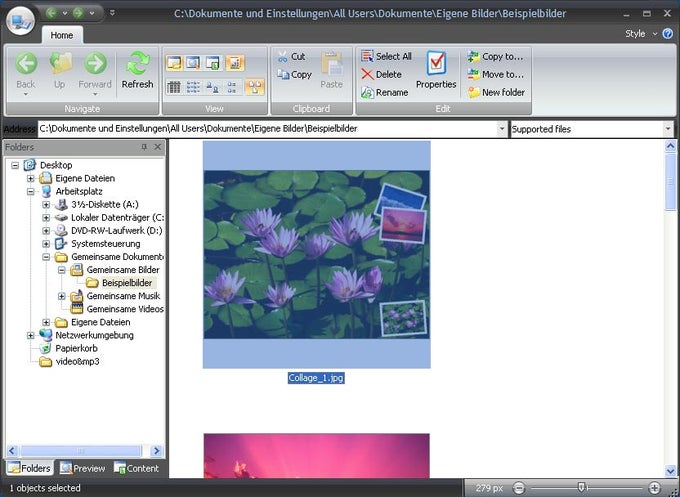This screenshot has width=680, height=497.
Task: Open dropdown arrow under Forward button
Action: (x=95, y=94)
